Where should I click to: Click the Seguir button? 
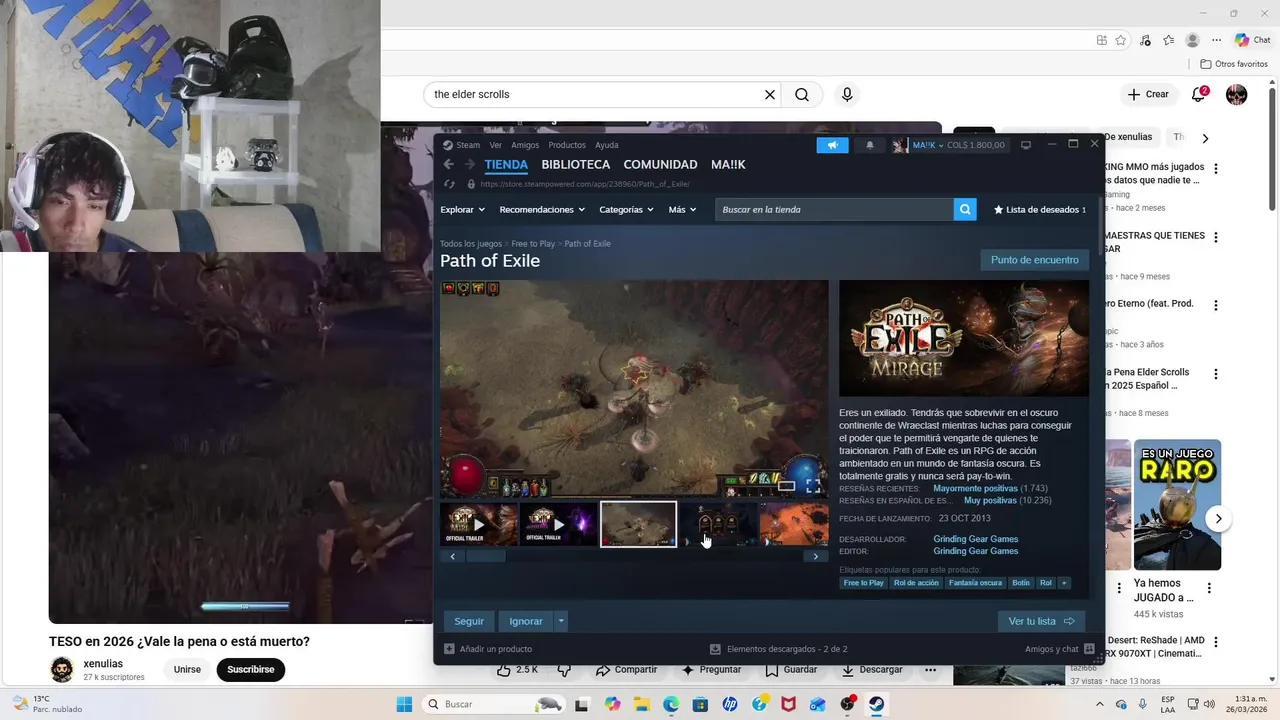tap(469, 621)
